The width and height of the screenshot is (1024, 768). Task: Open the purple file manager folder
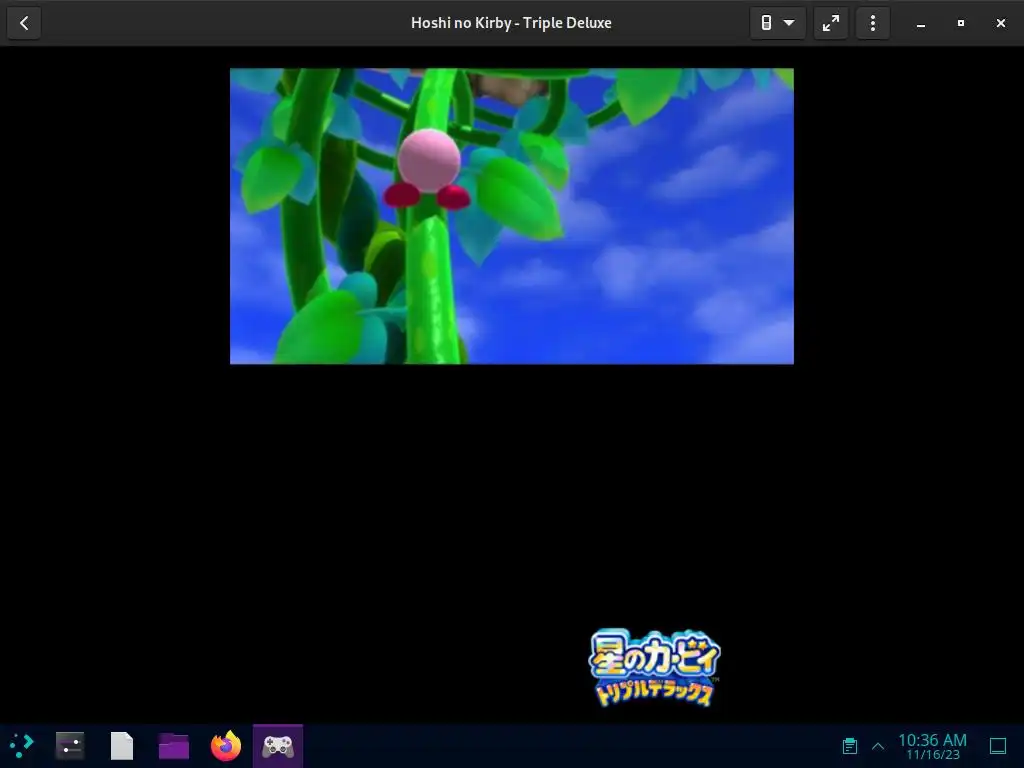(x=174, y=745)
